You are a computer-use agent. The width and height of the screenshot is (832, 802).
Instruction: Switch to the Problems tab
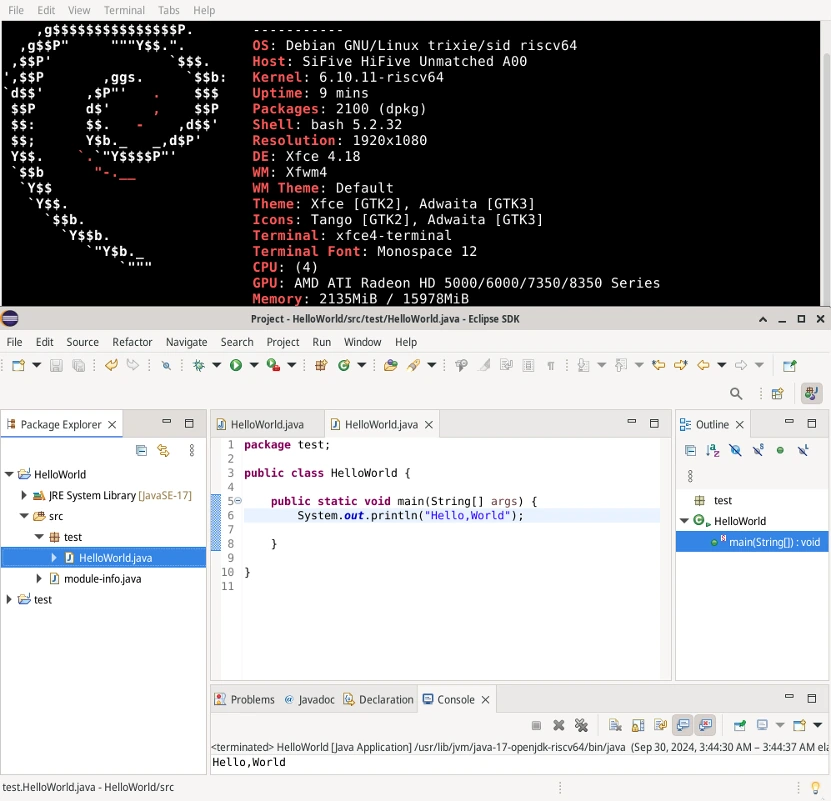(245, 700)
